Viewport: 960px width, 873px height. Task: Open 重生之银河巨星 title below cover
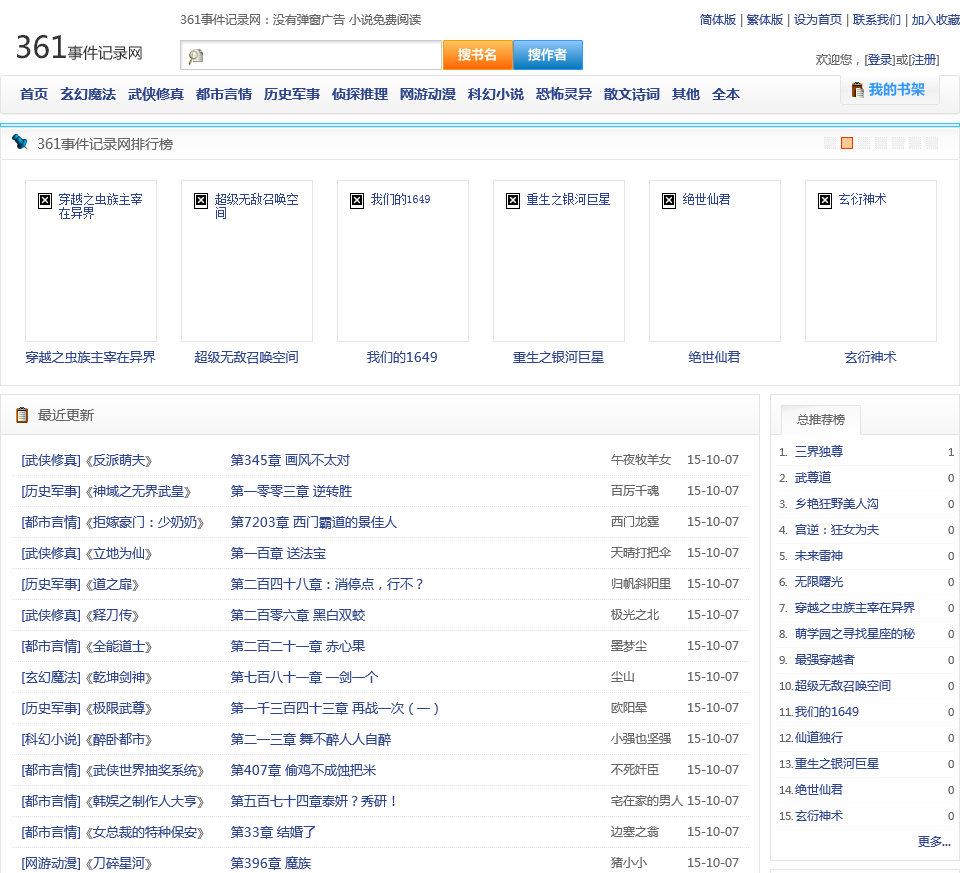coord(558,358)
